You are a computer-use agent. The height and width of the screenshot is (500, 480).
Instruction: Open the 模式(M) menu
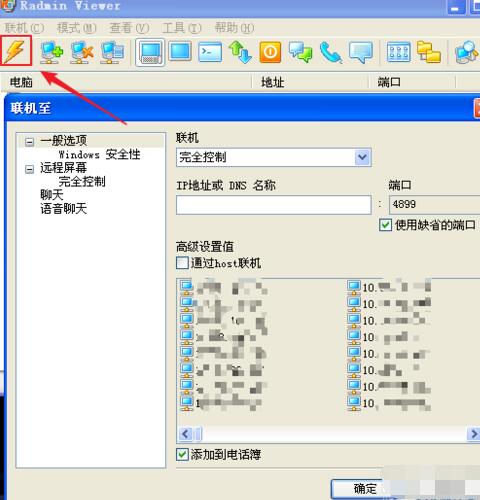click(76, 28)
